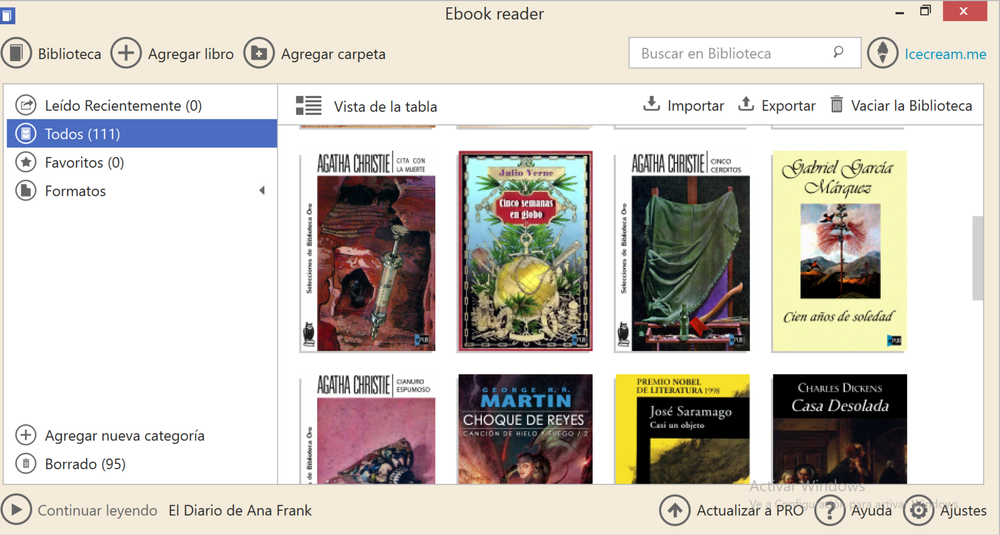Select the Todos (111) category

(142, 134)
